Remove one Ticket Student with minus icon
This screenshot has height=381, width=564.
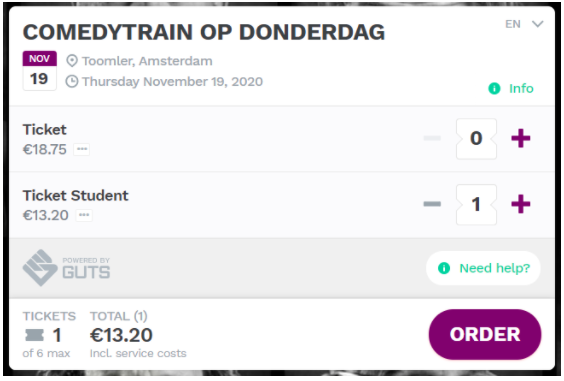(432, 204)
